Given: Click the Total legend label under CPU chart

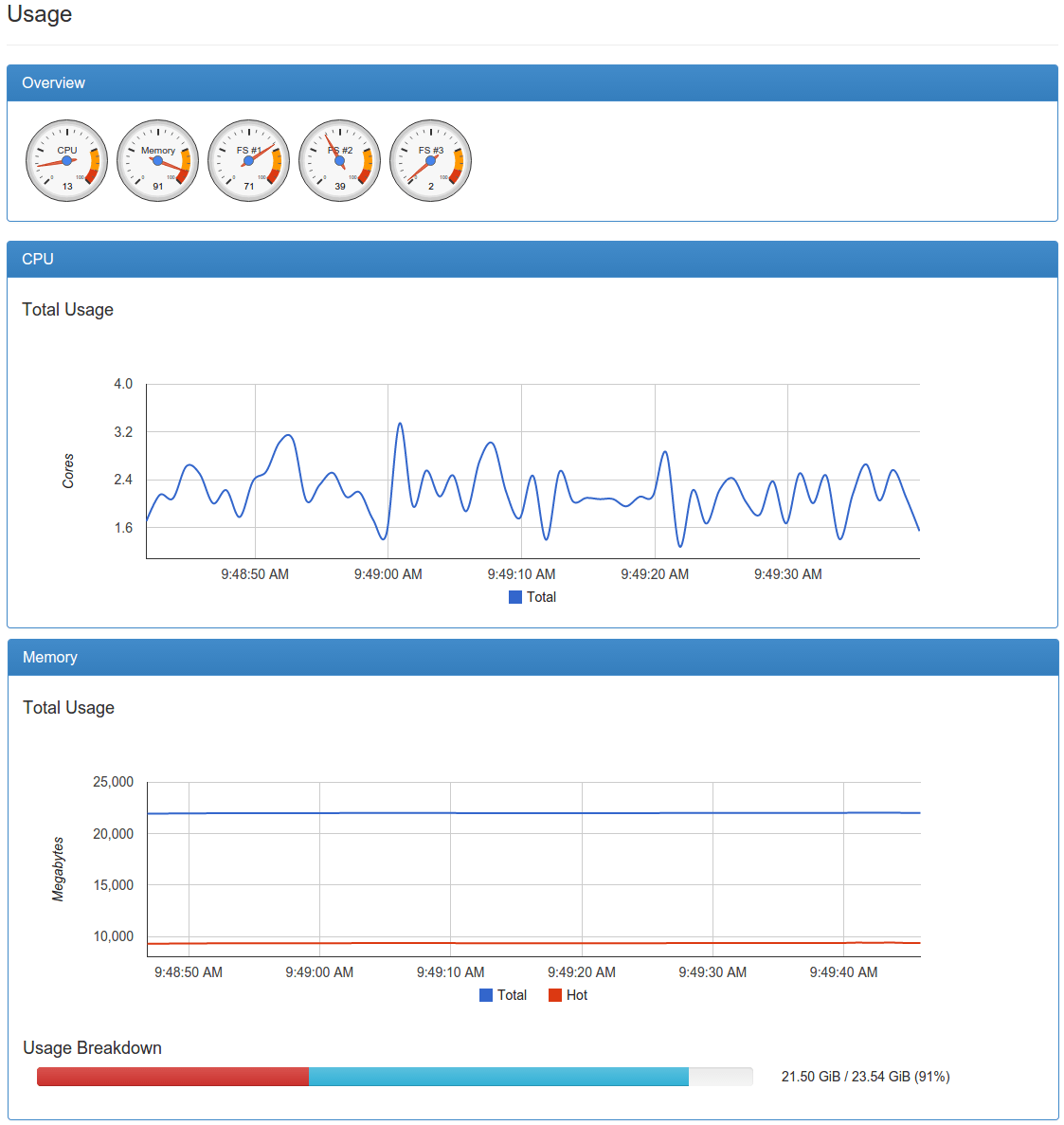Looking at the screenshot, I should pos(541,597).
